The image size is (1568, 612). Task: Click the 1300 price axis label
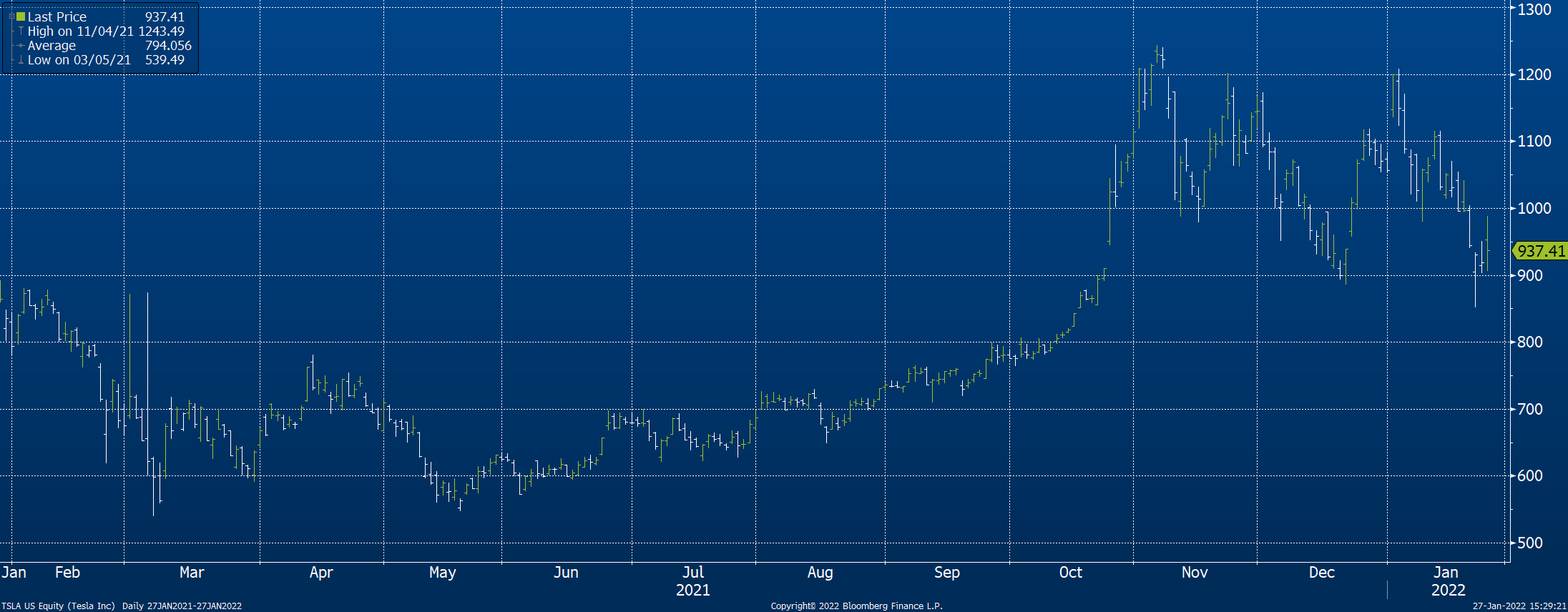(x=1534, y=9)
